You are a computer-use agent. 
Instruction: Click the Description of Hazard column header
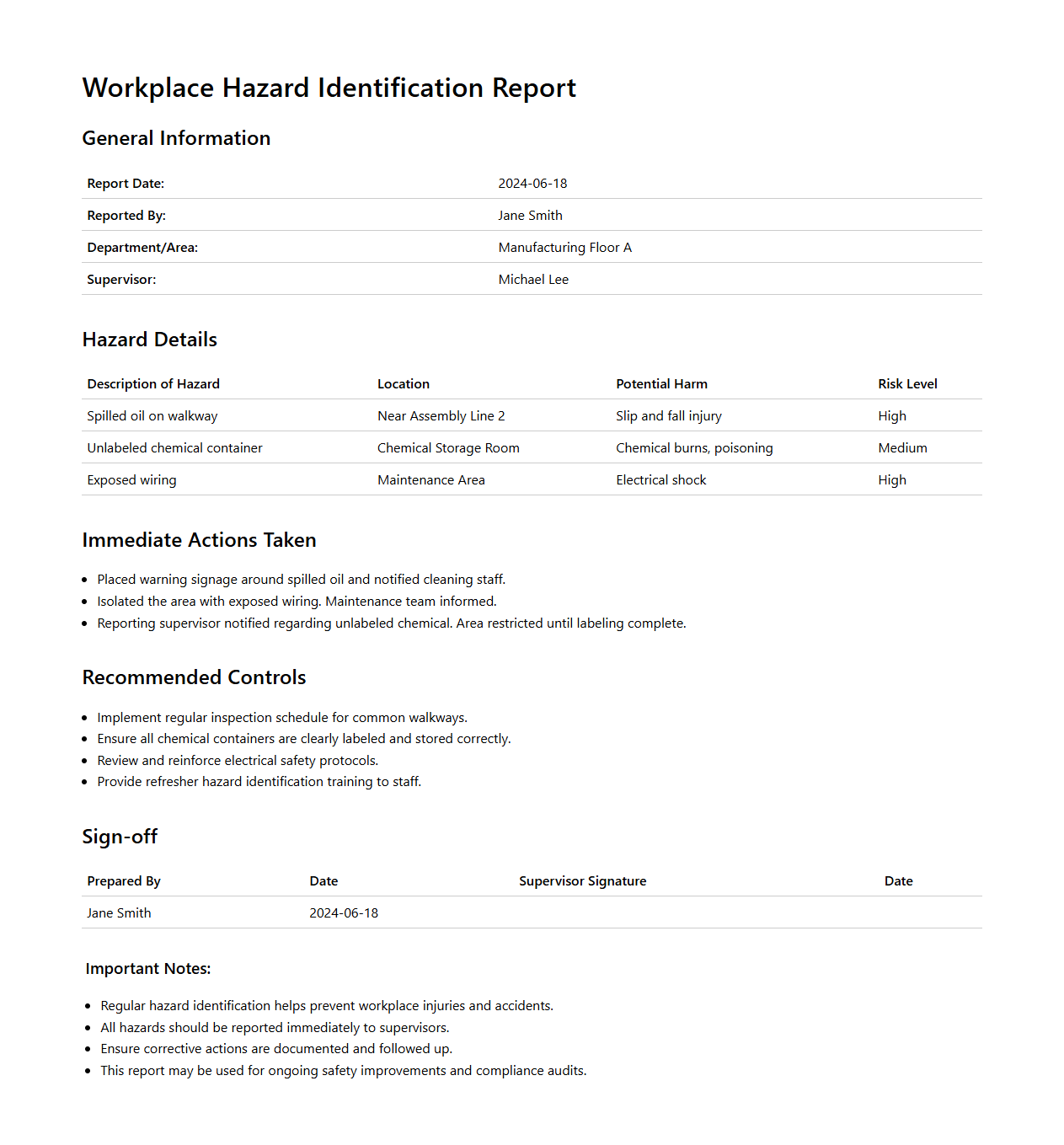[x=153, y=384]
